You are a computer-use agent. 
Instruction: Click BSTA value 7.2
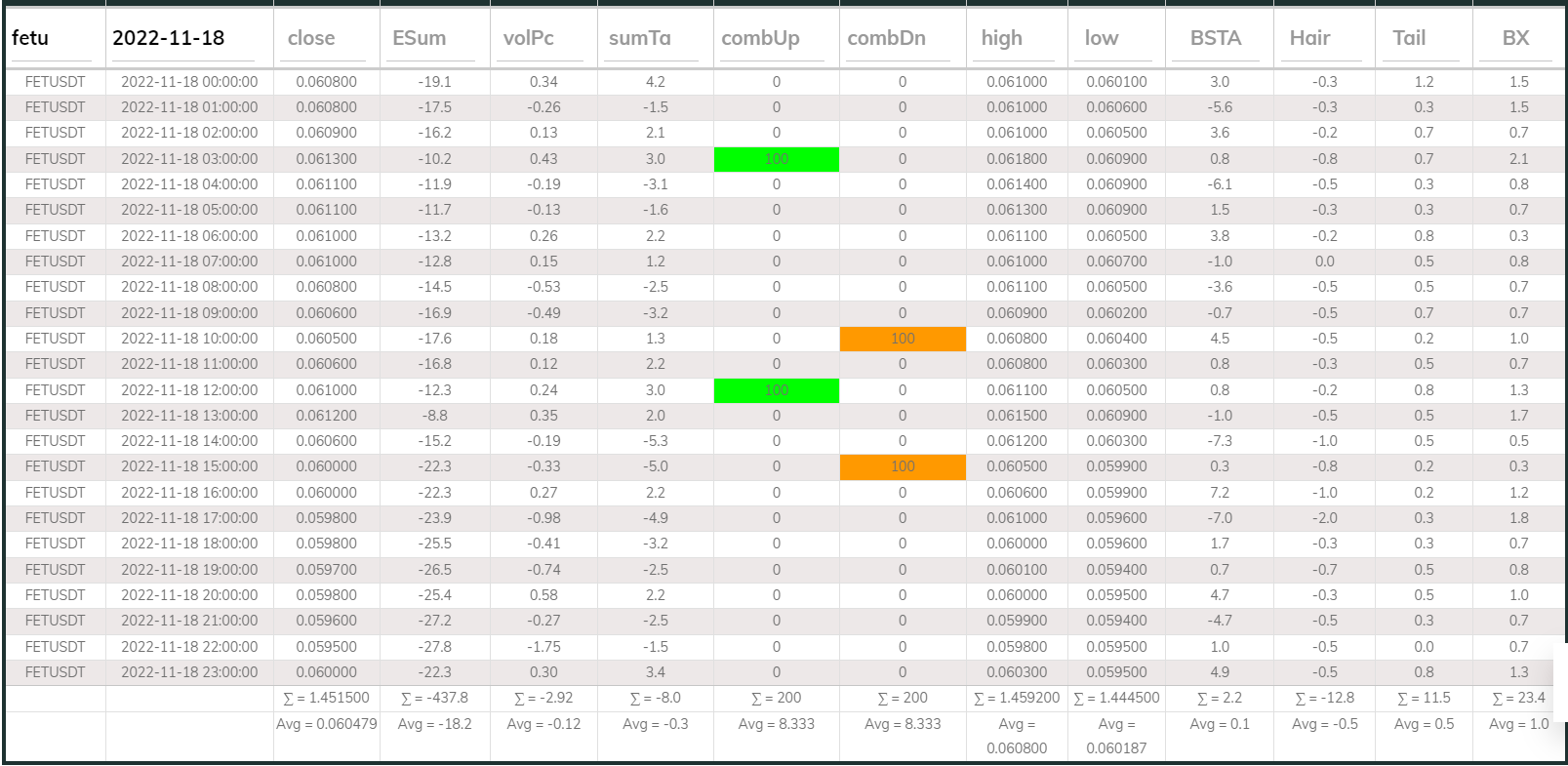point(1220,493)
